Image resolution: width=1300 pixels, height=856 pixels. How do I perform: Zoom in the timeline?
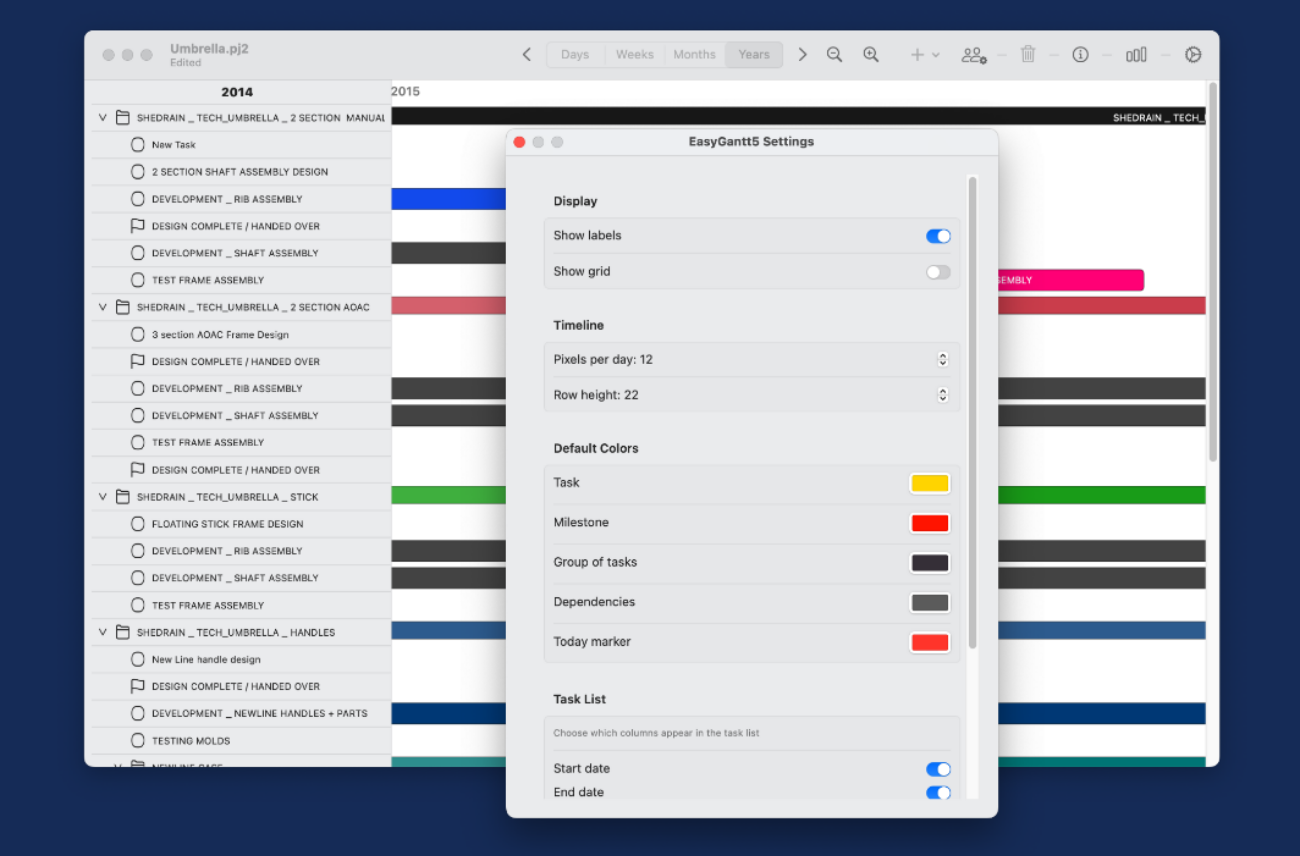pos(871,55)
